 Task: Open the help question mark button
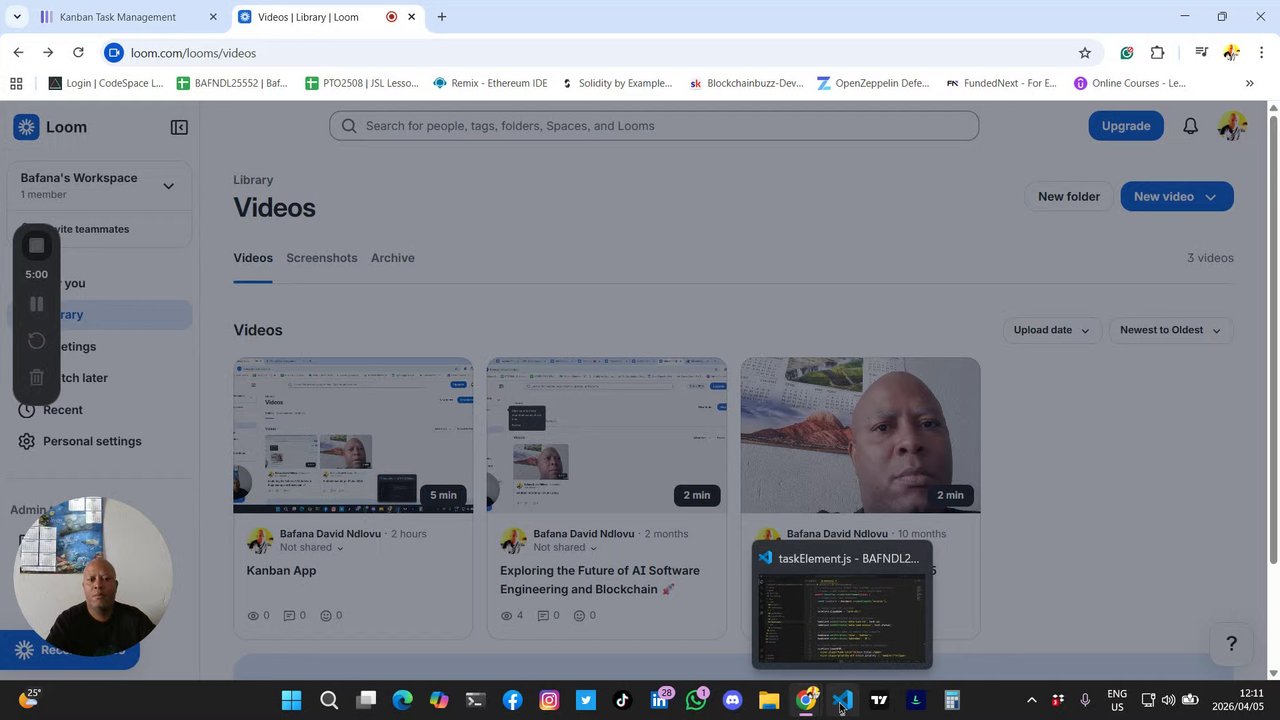1231,644
